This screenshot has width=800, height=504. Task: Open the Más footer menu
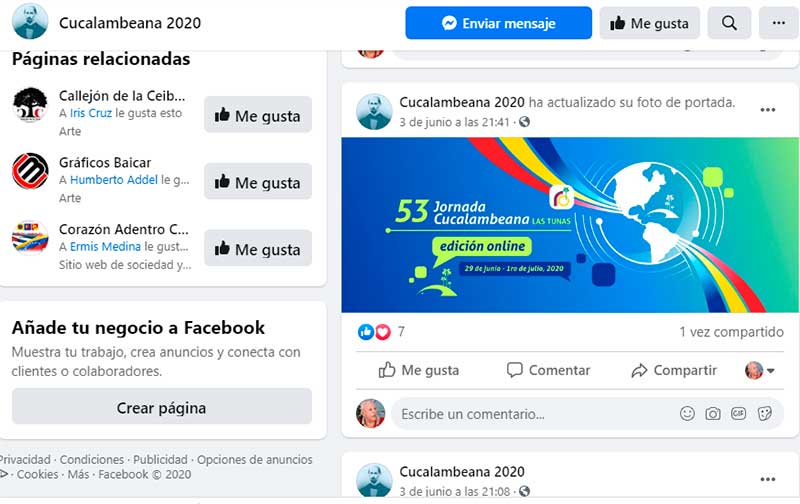click(x=78, y=474)
